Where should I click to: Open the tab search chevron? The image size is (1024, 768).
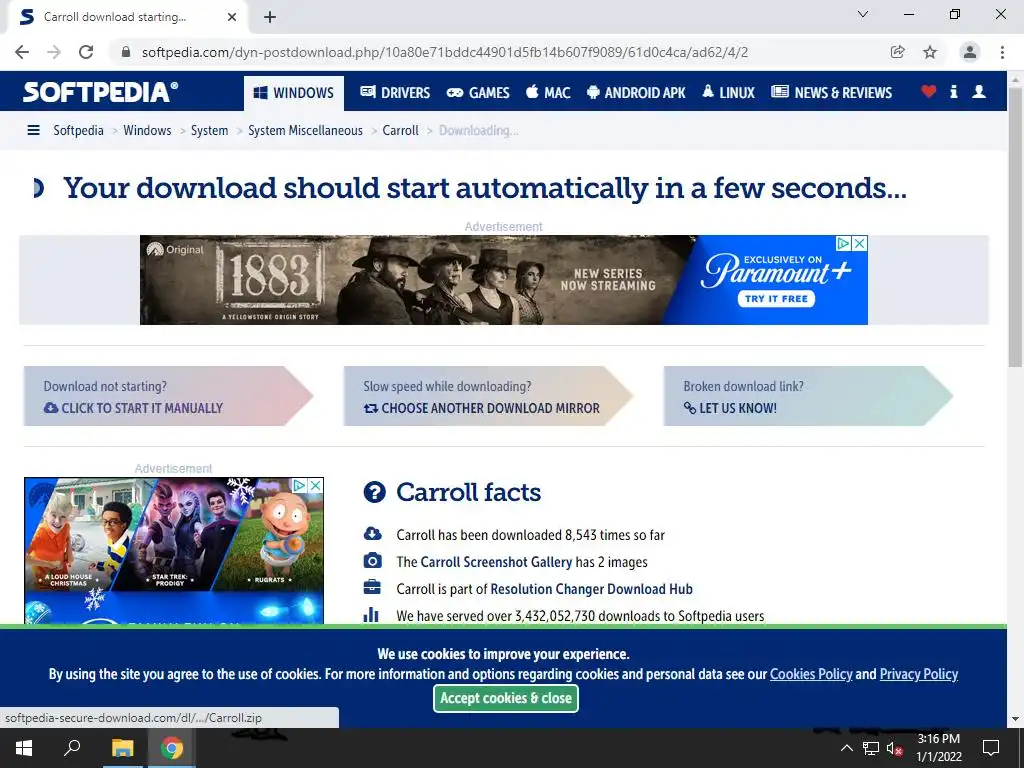pos(863,14)
